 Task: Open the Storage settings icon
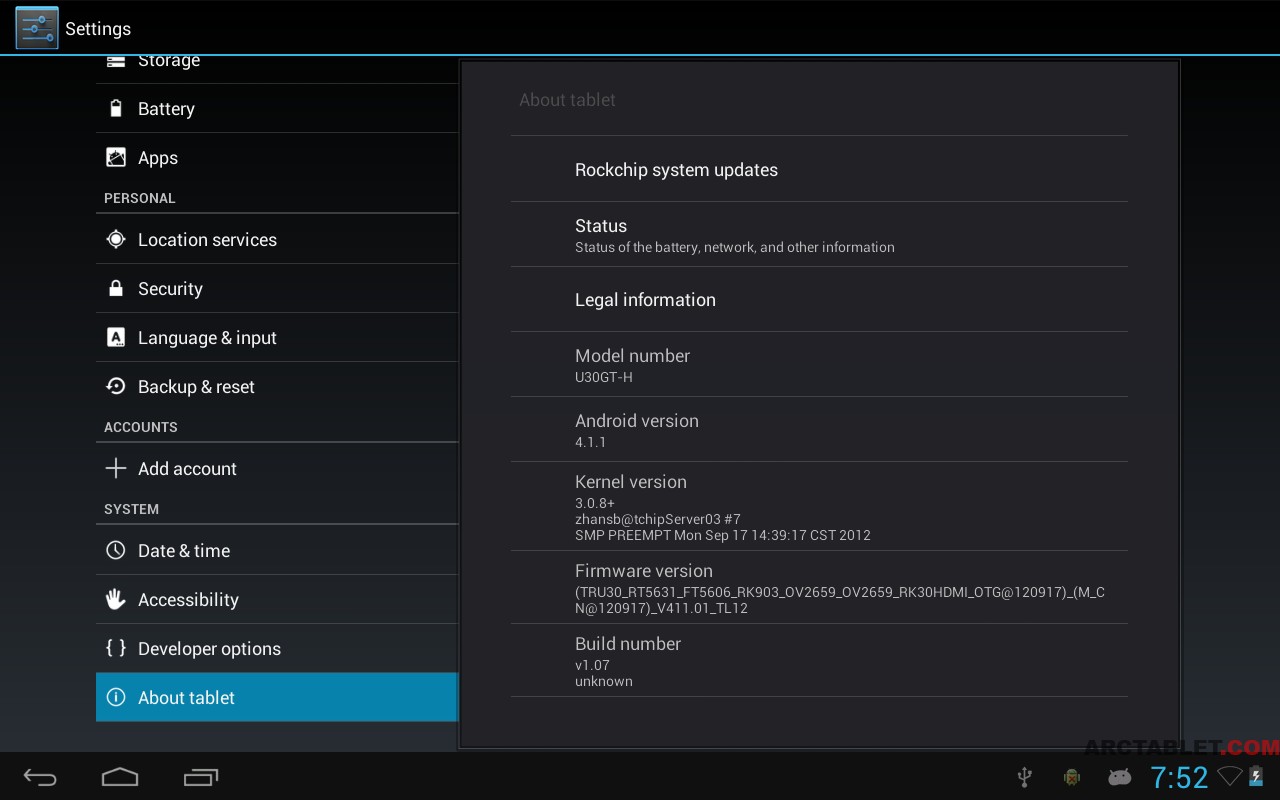tap(116, 62)
